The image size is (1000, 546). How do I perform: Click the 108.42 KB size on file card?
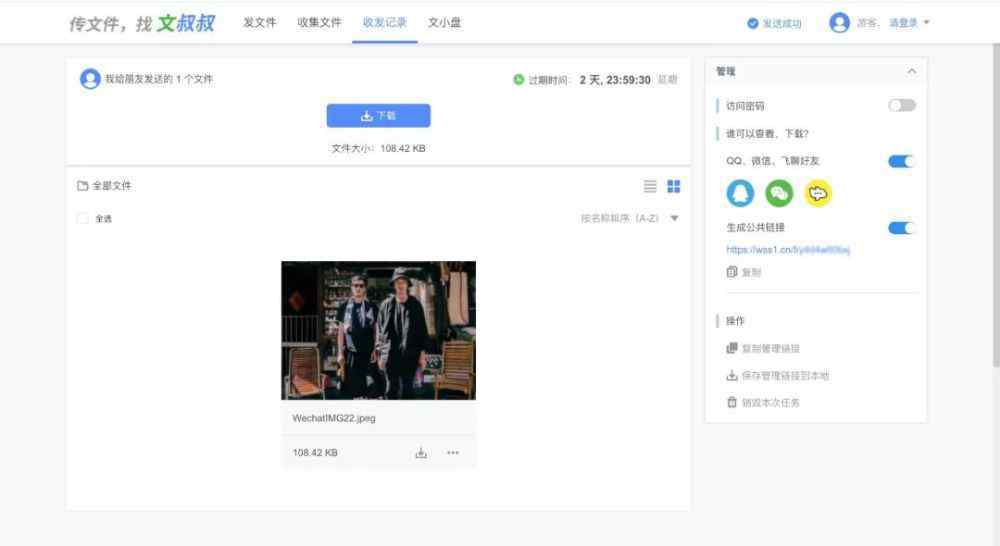[x=315, y=453]
